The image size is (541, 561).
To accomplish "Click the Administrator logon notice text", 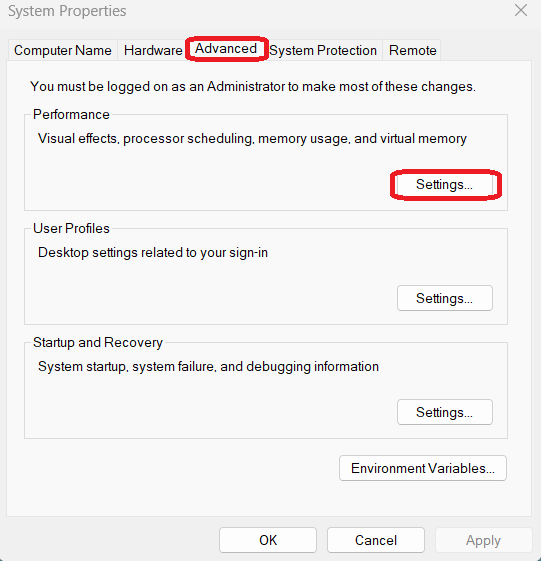I will pos(253,87).
